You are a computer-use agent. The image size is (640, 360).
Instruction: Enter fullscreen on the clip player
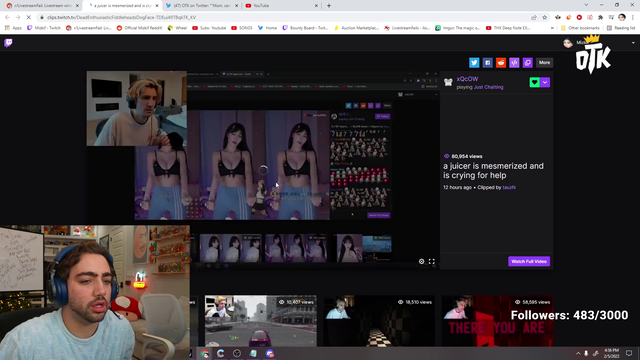[432, 261]
